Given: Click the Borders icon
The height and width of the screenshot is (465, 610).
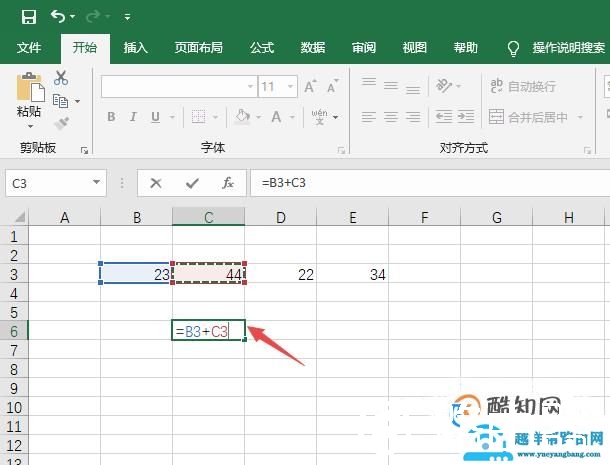Looking at the screenshot, I should [198, 116].
